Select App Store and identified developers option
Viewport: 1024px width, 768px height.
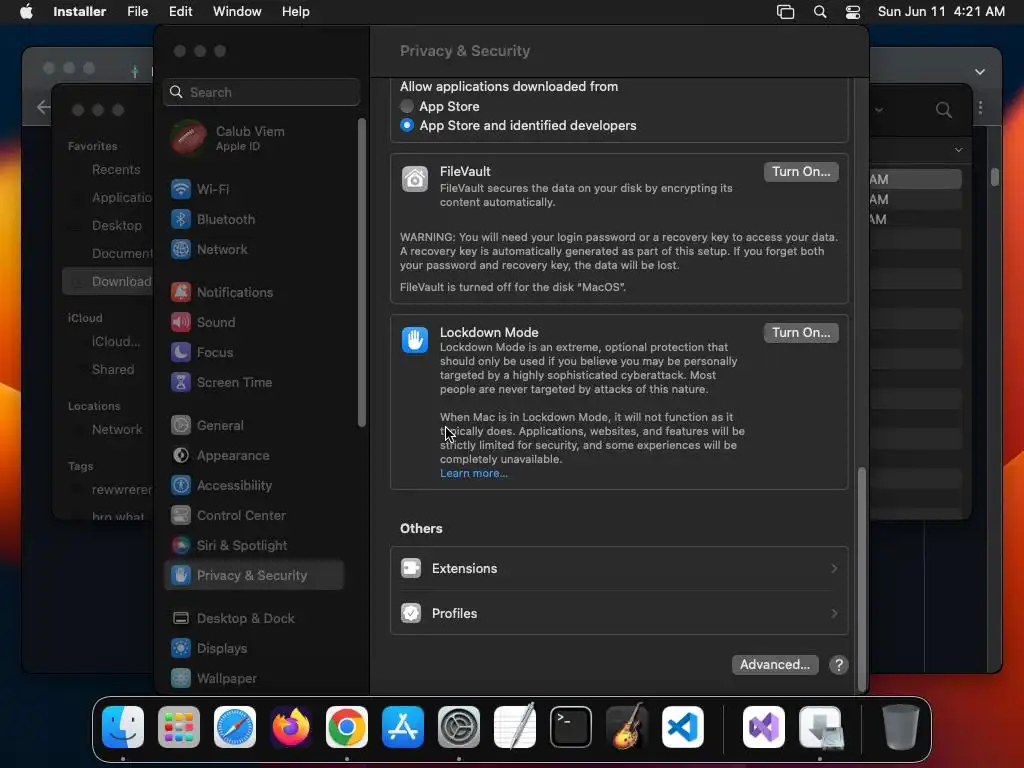tap(407, 125)
